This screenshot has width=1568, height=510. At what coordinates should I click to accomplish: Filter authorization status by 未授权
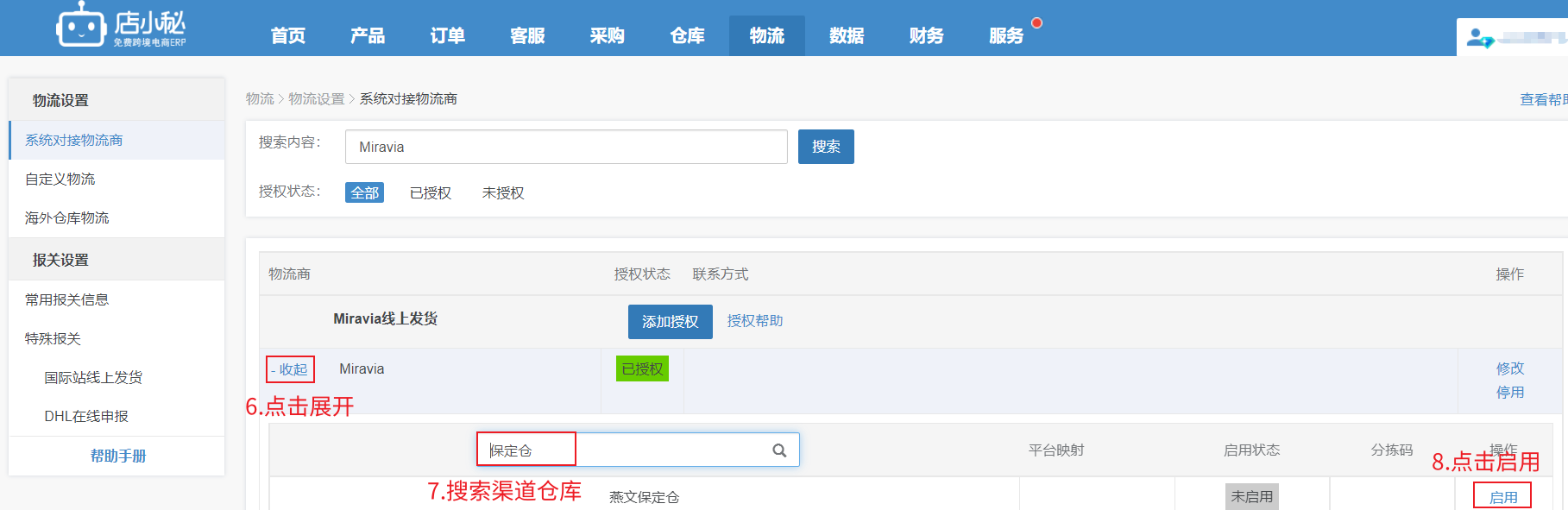(x=503, y=192)
